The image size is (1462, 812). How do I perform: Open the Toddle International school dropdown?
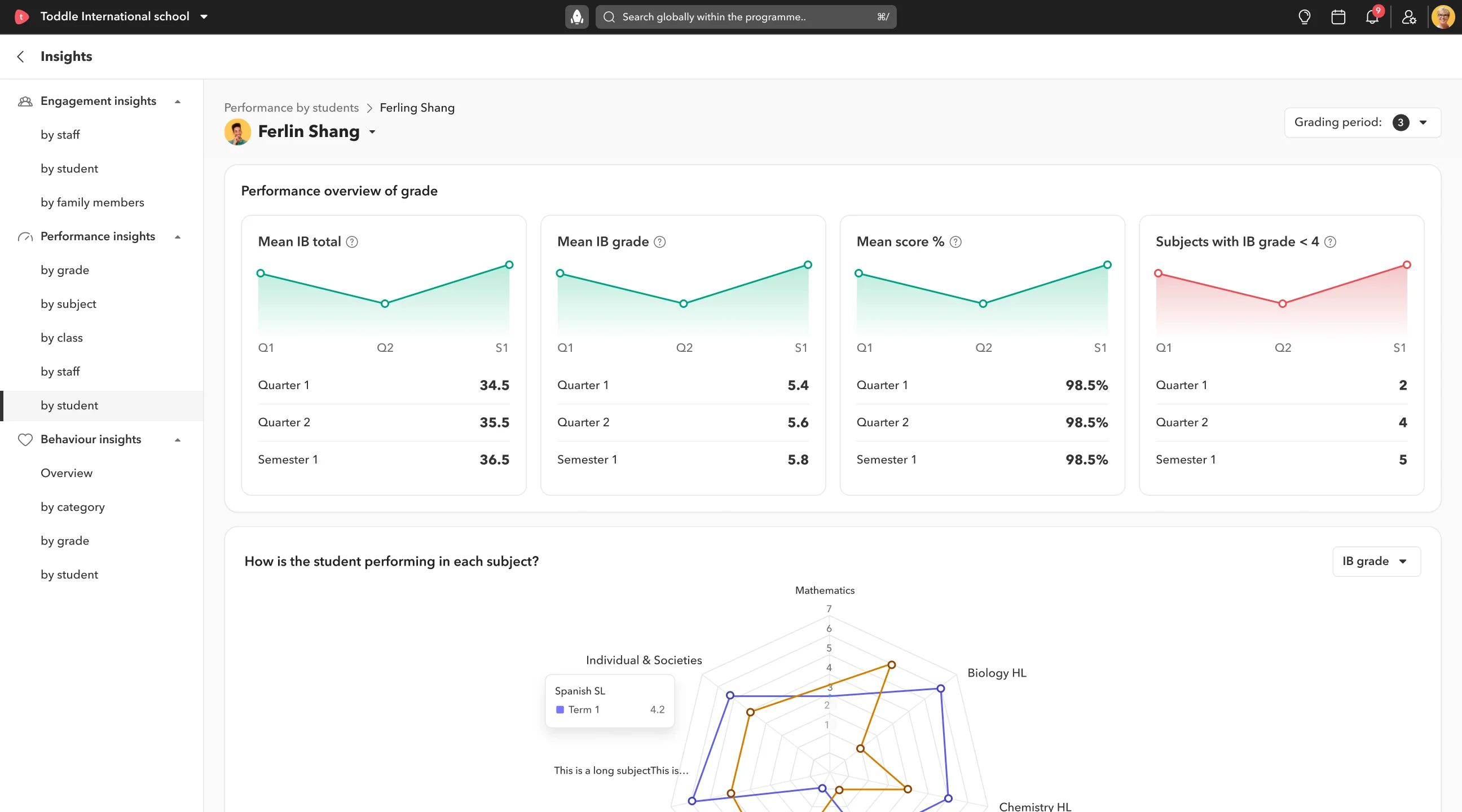pyautogui.click(x=204, y=16)
